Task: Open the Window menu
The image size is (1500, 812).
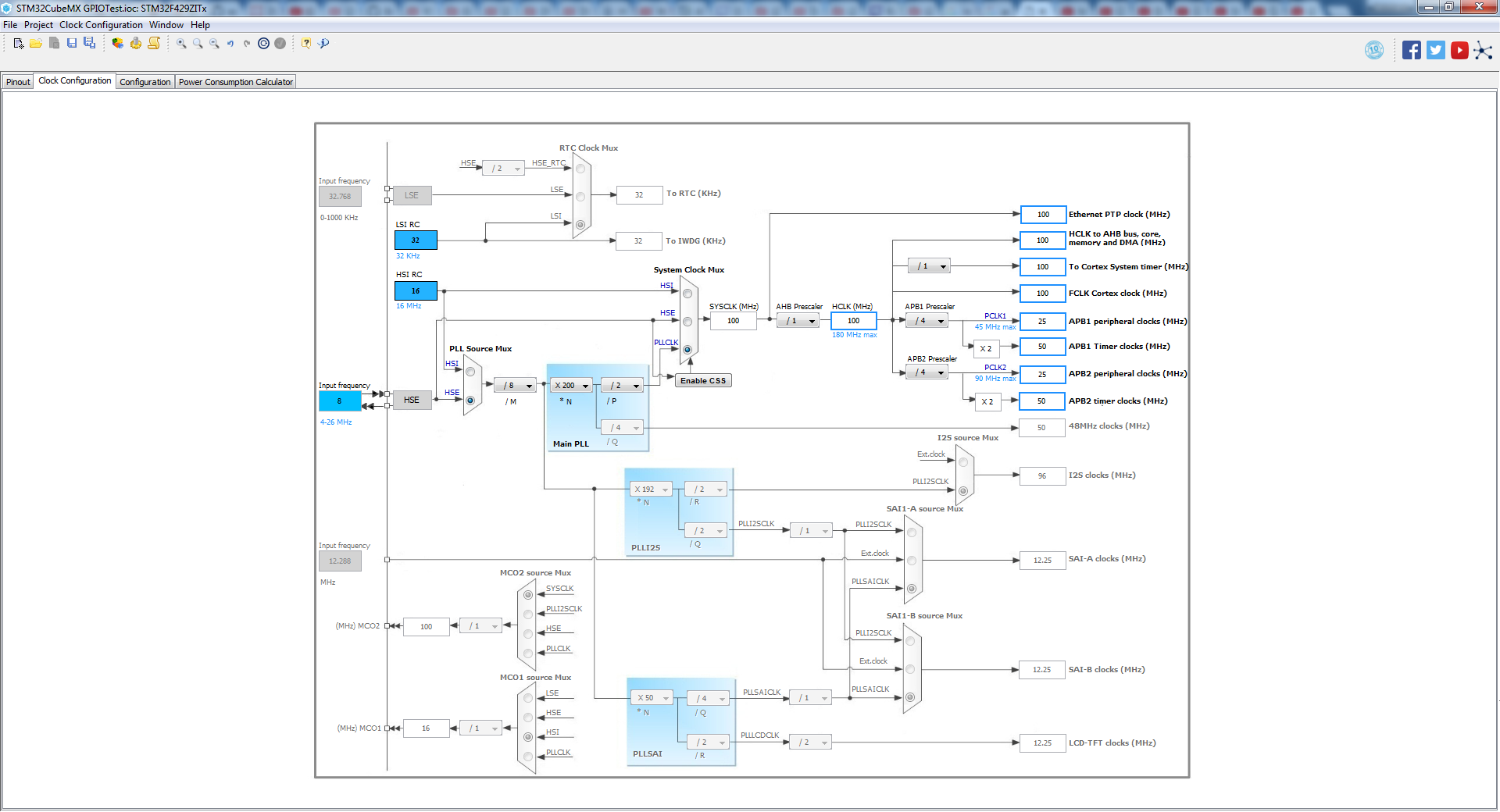Action: tap(166, 25)
